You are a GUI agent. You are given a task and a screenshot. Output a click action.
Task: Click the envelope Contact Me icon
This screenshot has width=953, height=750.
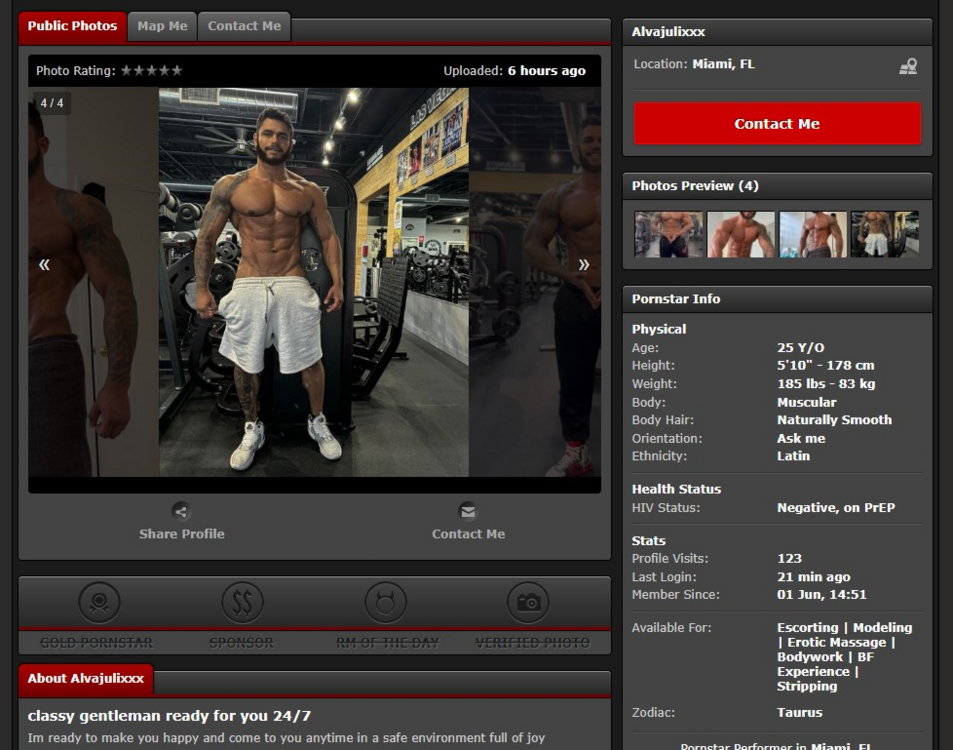point(468,511)
